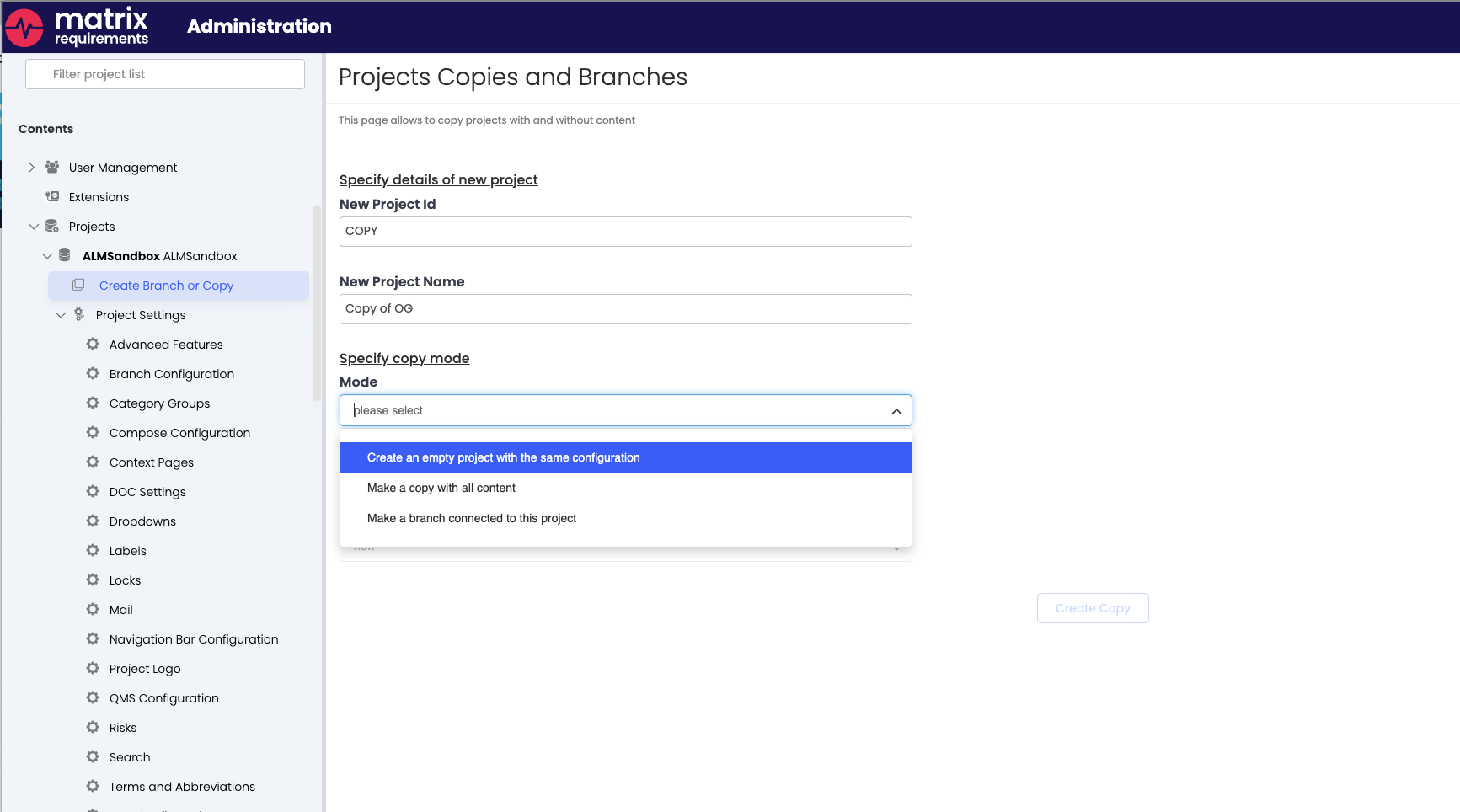The width and height of the screenshot is (1460, 812).
Task: Open Dropdowns settings entry
Action: point(142,521)
